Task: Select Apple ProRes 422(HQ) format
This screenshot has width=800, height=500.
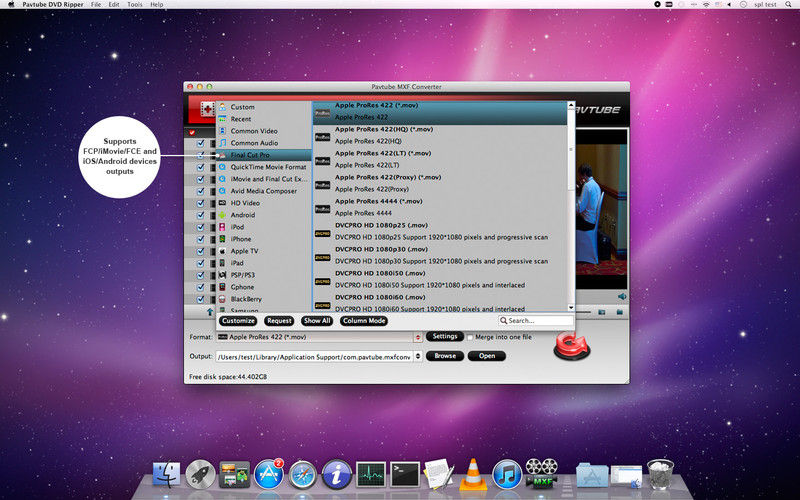Action: [x=440, y=135]
